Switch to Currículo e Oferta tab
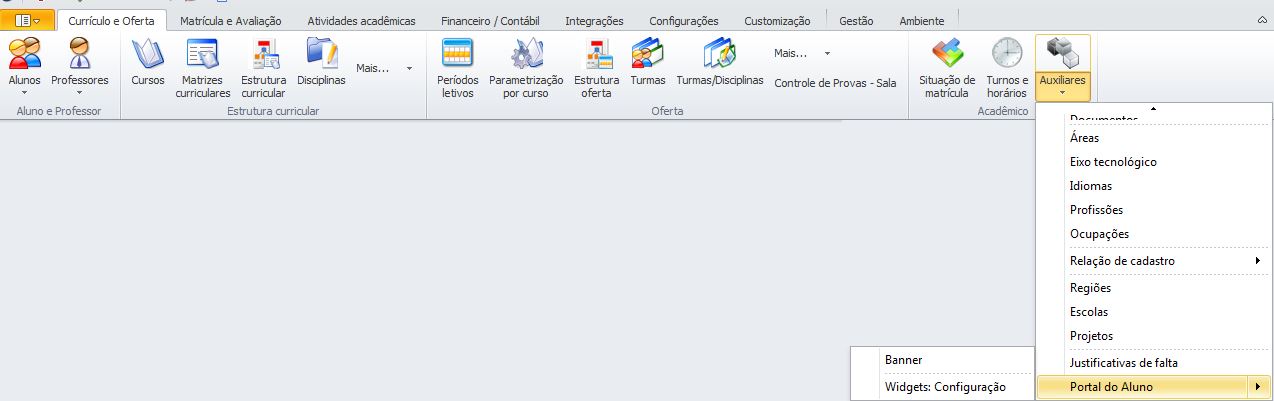Screen dimensions: 1274x401 click(111, 20)
